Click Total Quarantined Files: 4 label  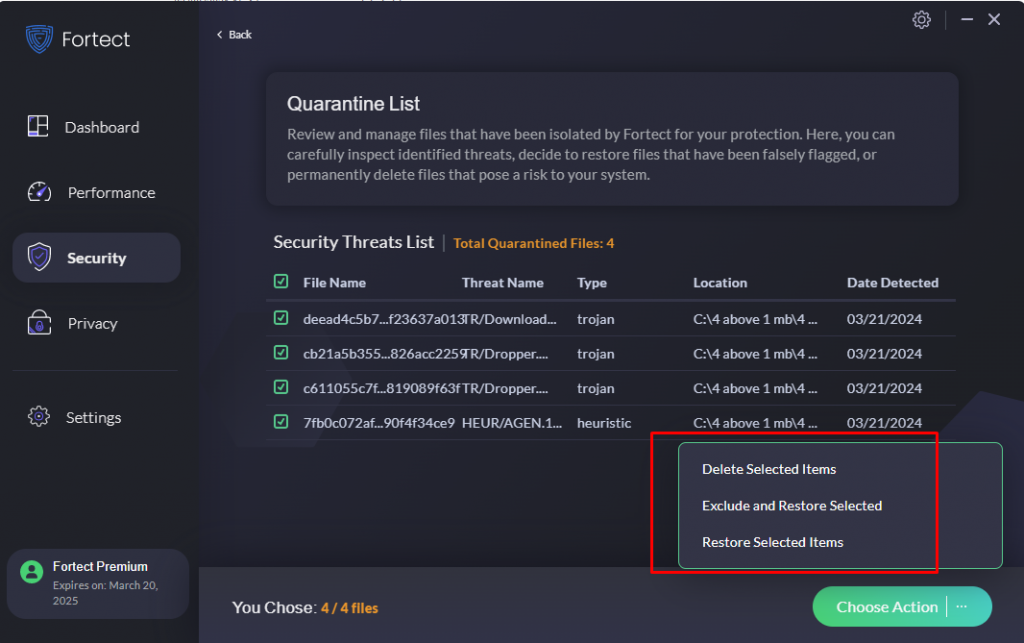[534, 243]
